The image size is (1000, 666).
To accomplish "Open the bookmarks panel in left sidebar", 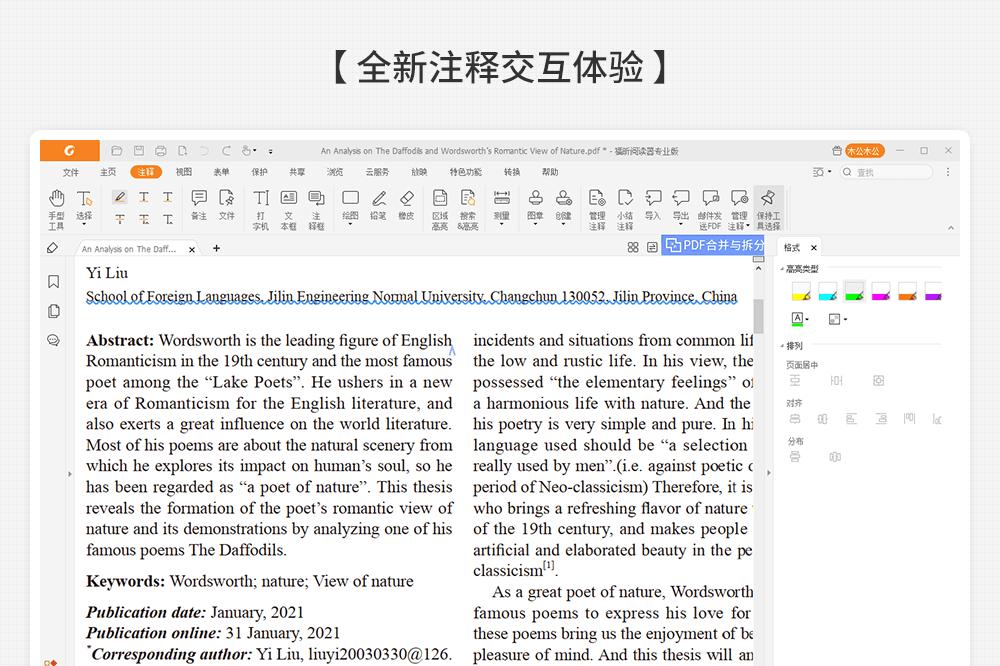I will click(x=54, y=281).
